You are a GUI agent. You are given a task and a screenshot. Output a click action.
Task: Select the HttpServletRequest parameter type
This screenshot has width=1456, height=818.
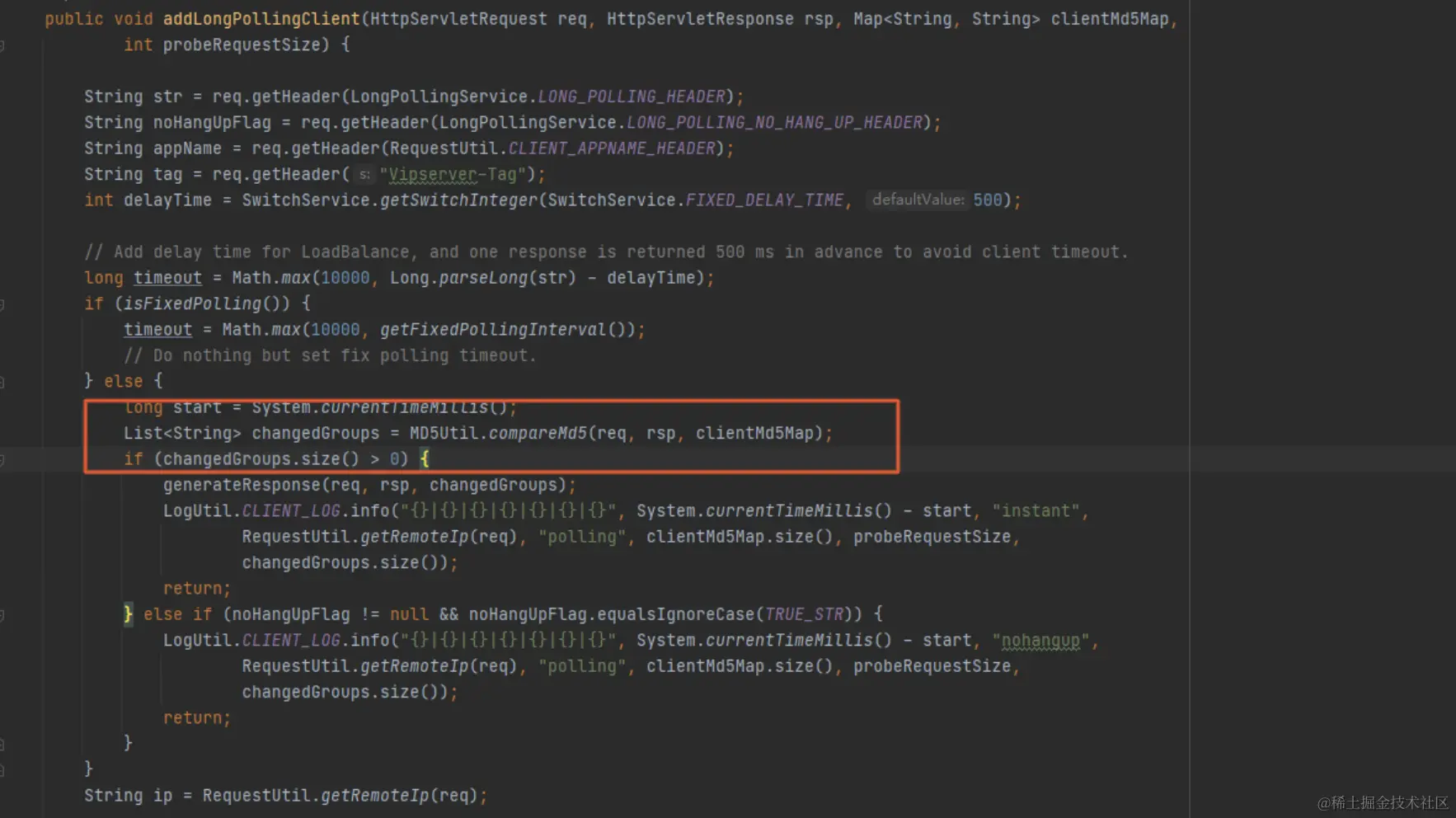(x=458, y=19)
